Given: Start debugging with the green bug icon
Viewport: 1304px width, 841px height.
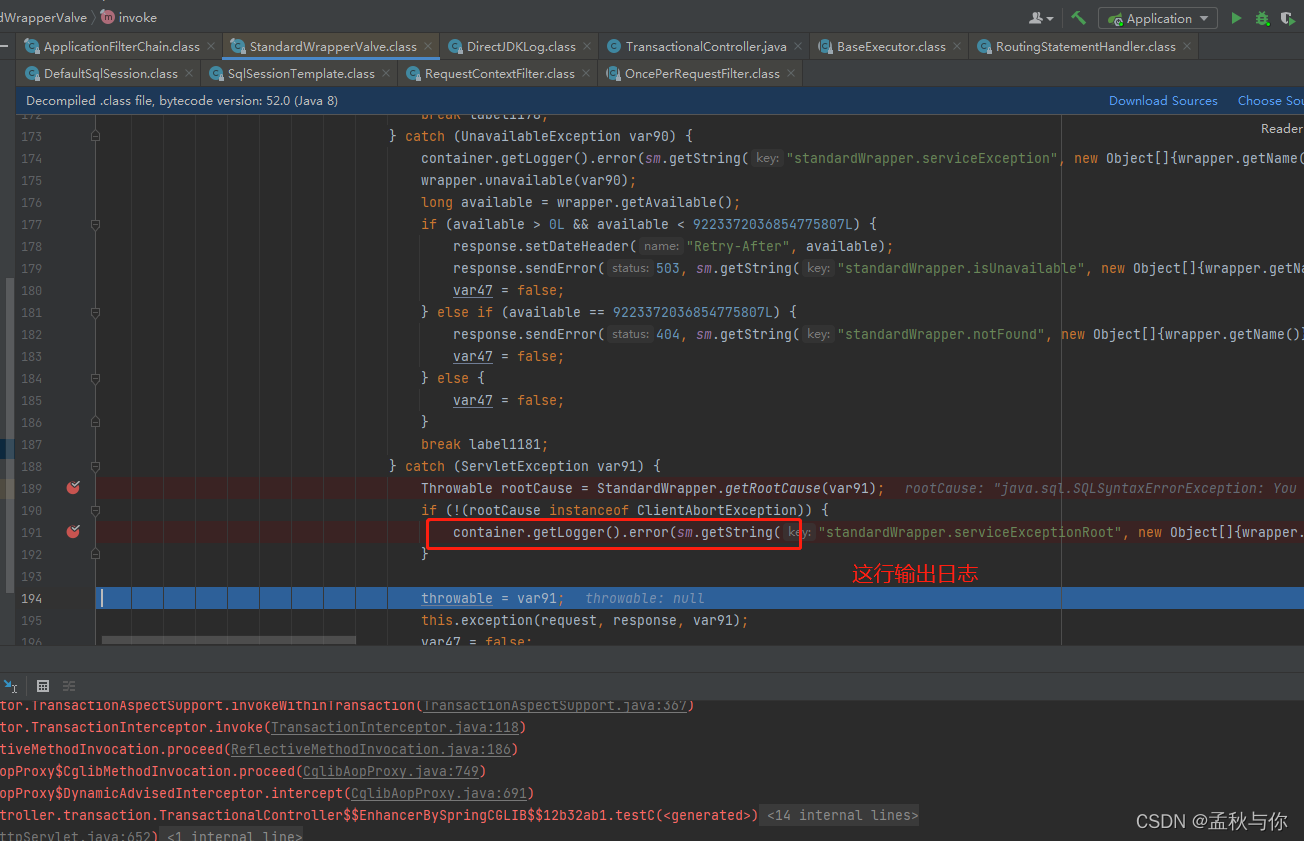Looking at the screenshot, I should click(1262, 18).
